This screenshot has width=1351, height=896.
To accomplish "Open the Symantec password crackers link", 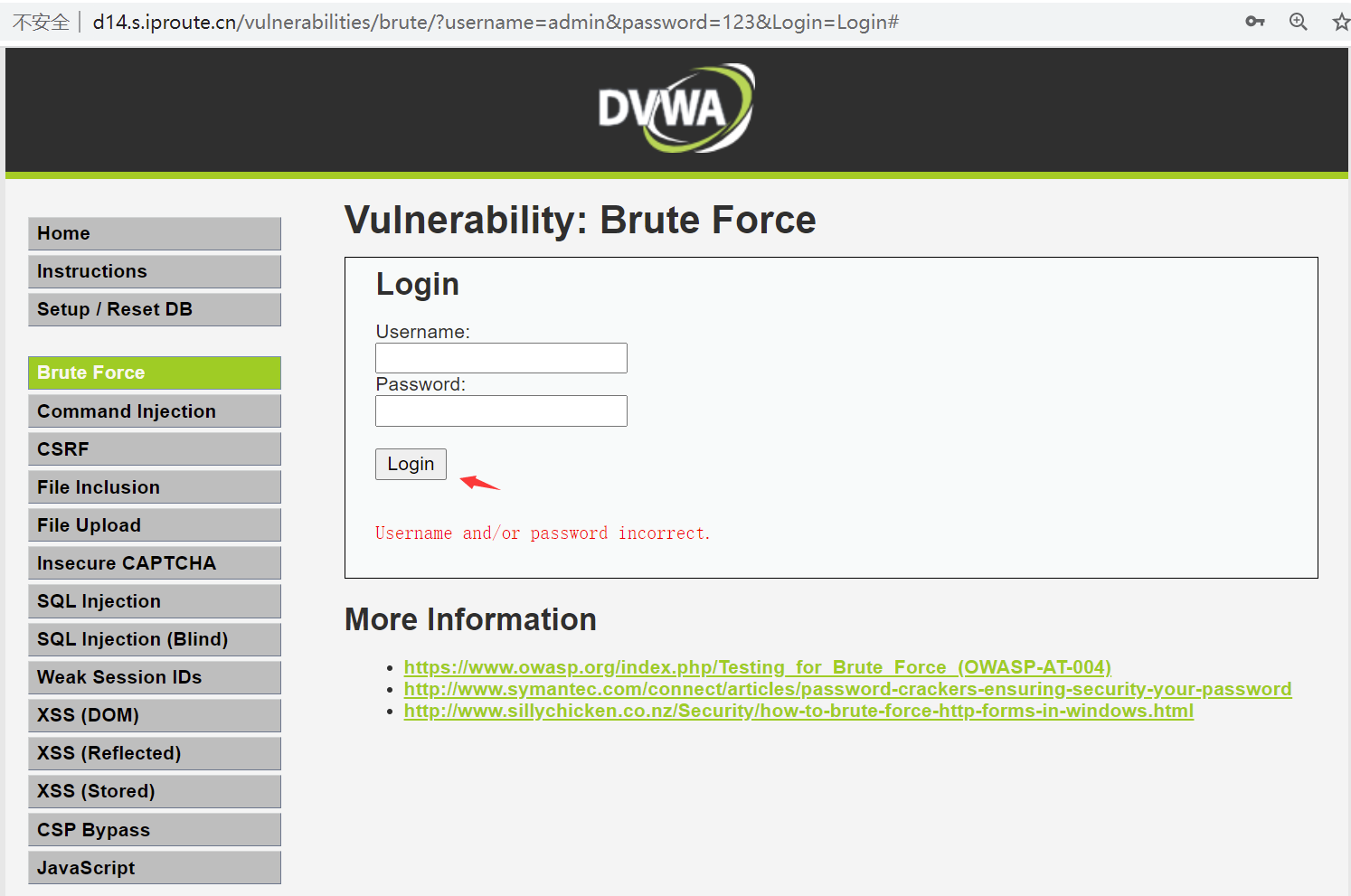I will [x=847, y=689].
